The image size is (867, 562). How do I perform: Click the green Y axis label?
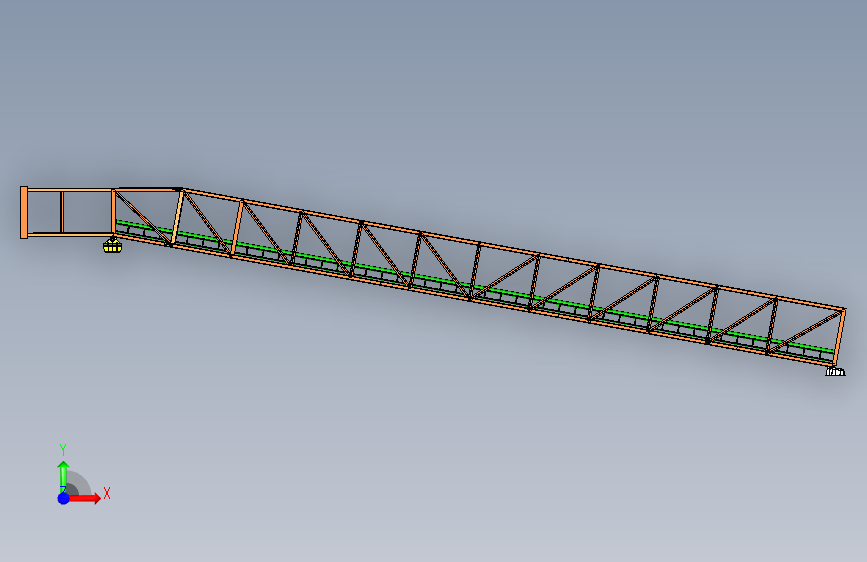pyautogui.click(x=63, y=450)
